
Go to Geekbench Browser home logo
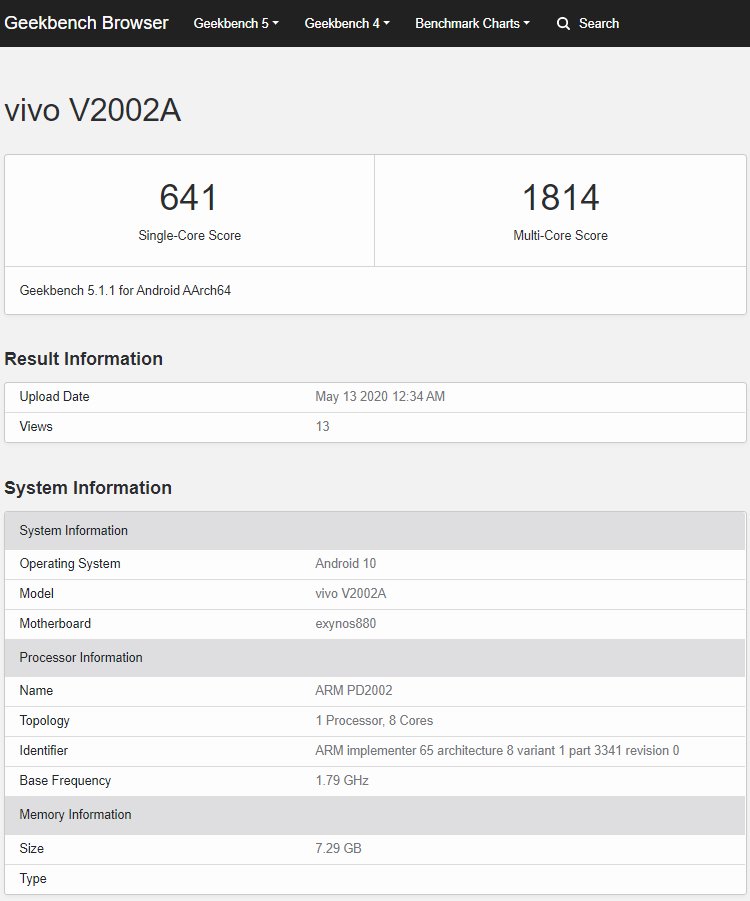(x=86, y=23)
